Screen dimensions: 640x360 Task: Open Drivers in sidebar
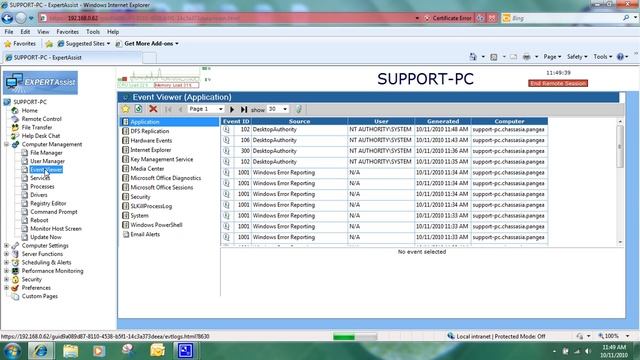point(39,195)
